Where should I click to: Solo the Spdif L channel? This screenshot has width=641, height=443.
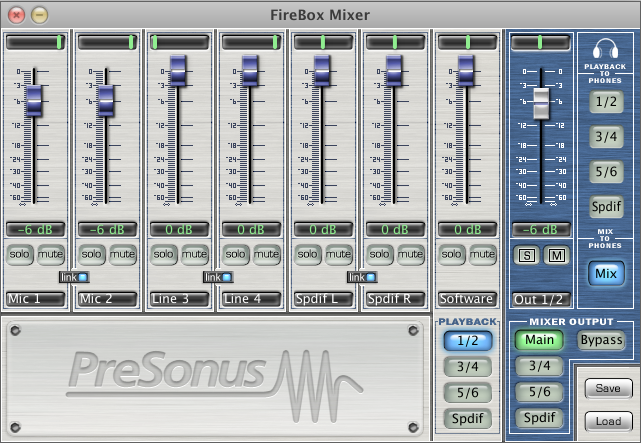click(307, 255)
